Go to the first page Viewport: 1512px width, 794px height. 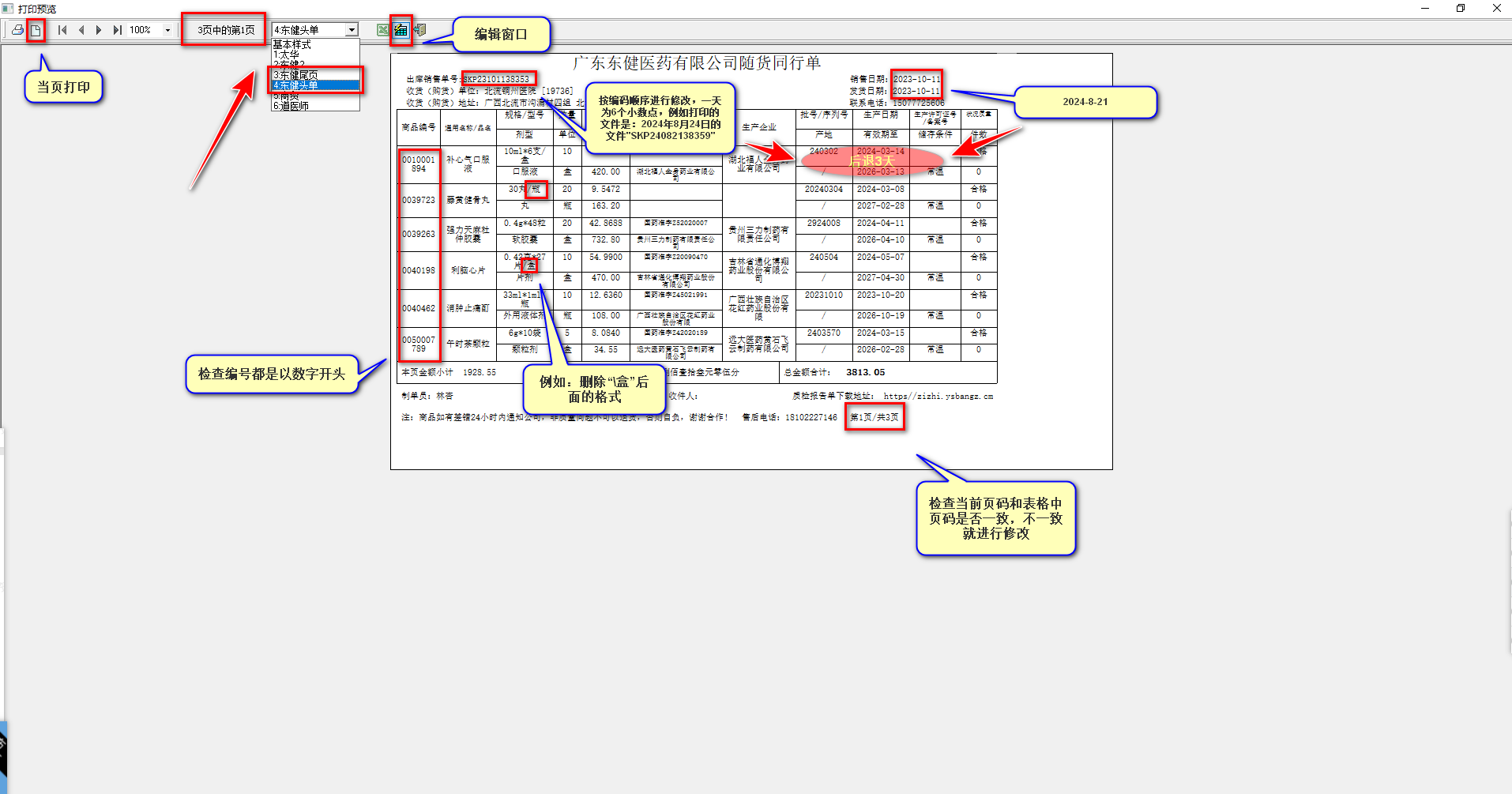(x=62, y=30)
